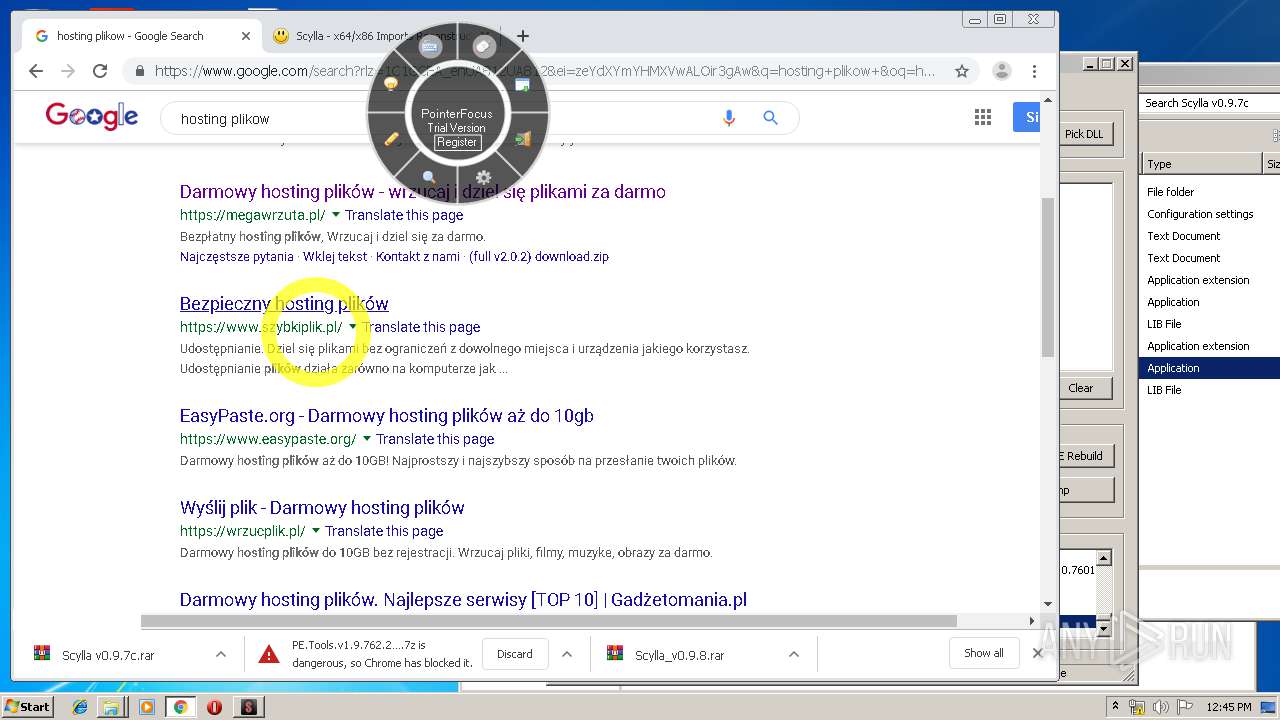Click Translate this page for wrzucplik.pl

tap(384, 531)
